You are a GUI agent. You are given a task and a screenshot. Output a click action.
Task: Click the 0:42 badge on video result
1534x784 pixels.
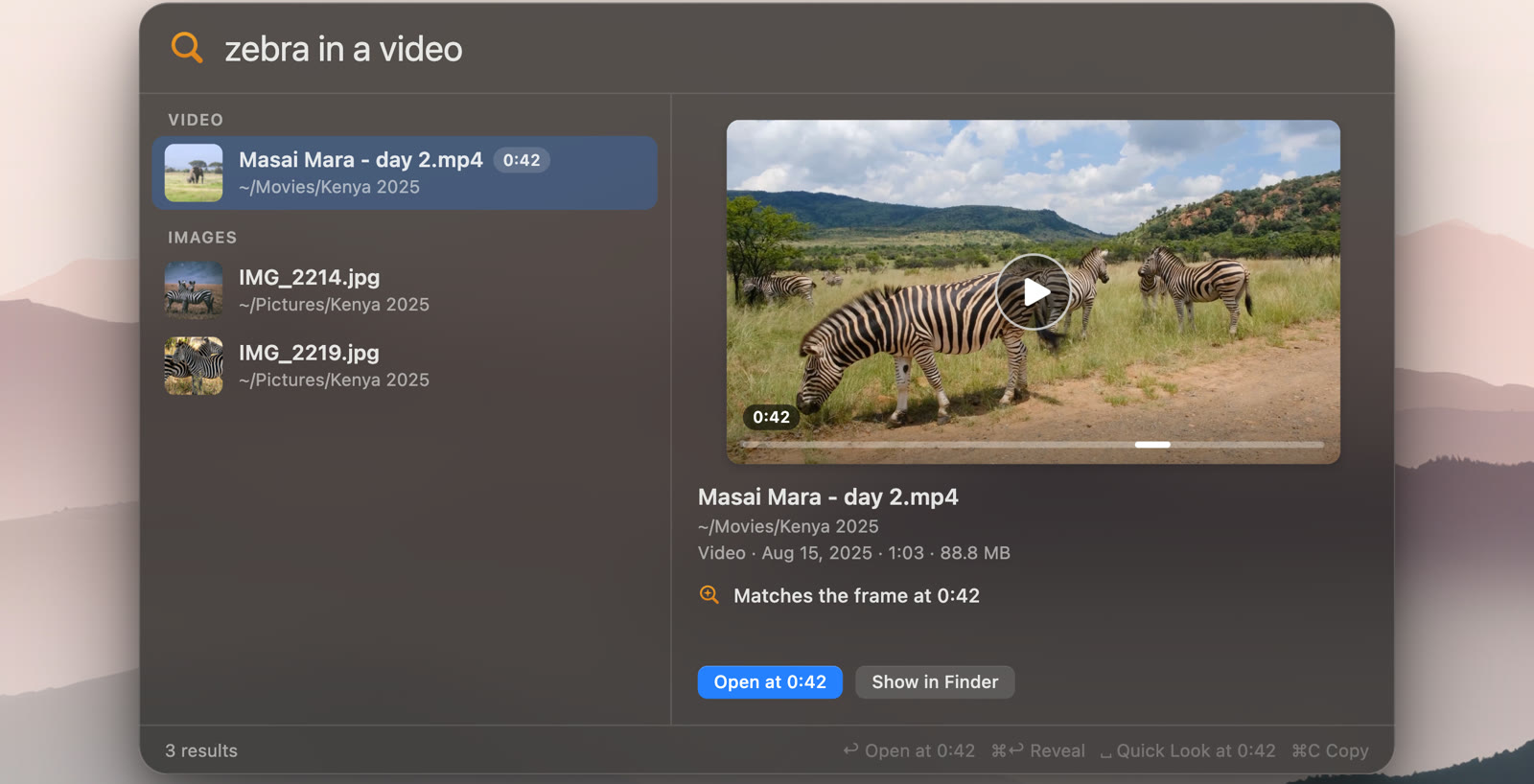click(522, 160)
